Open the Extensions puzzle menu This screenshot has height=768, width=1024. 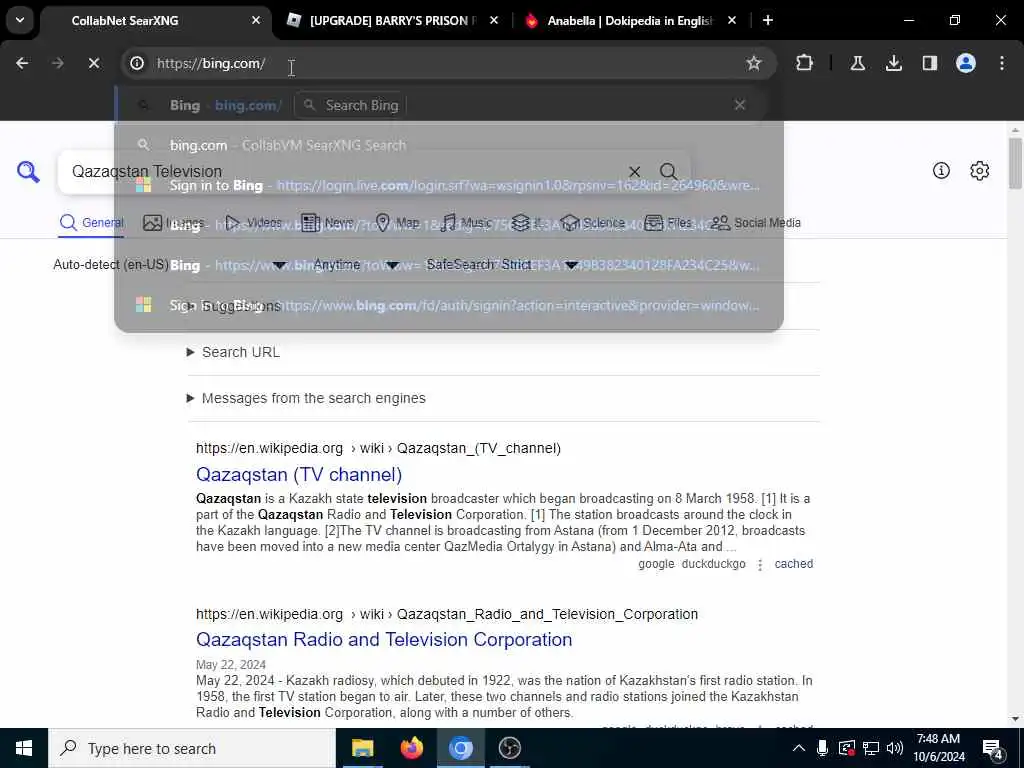805,63
